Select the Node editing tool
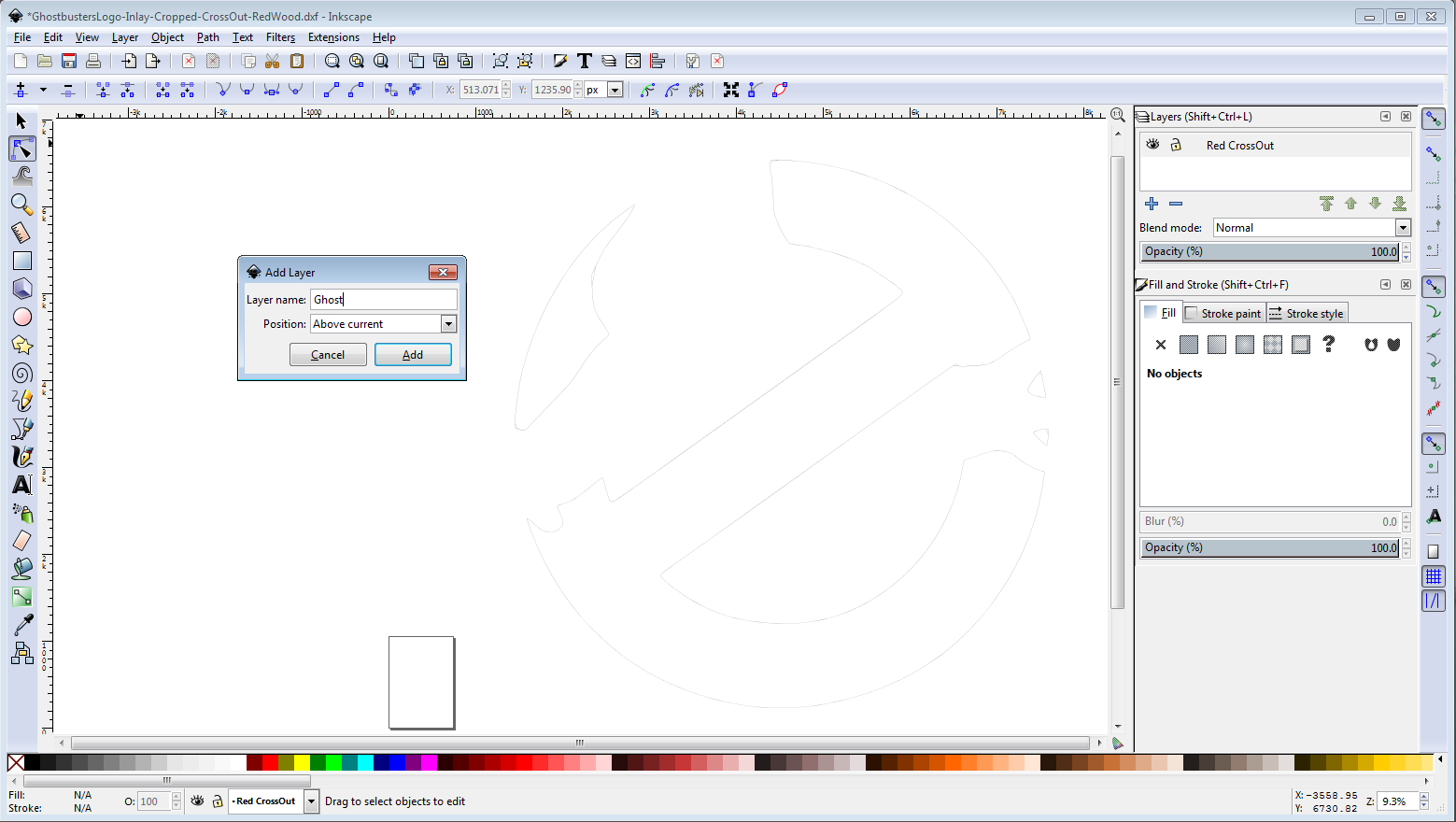1456x822 pixels. (x=21, y=148)
